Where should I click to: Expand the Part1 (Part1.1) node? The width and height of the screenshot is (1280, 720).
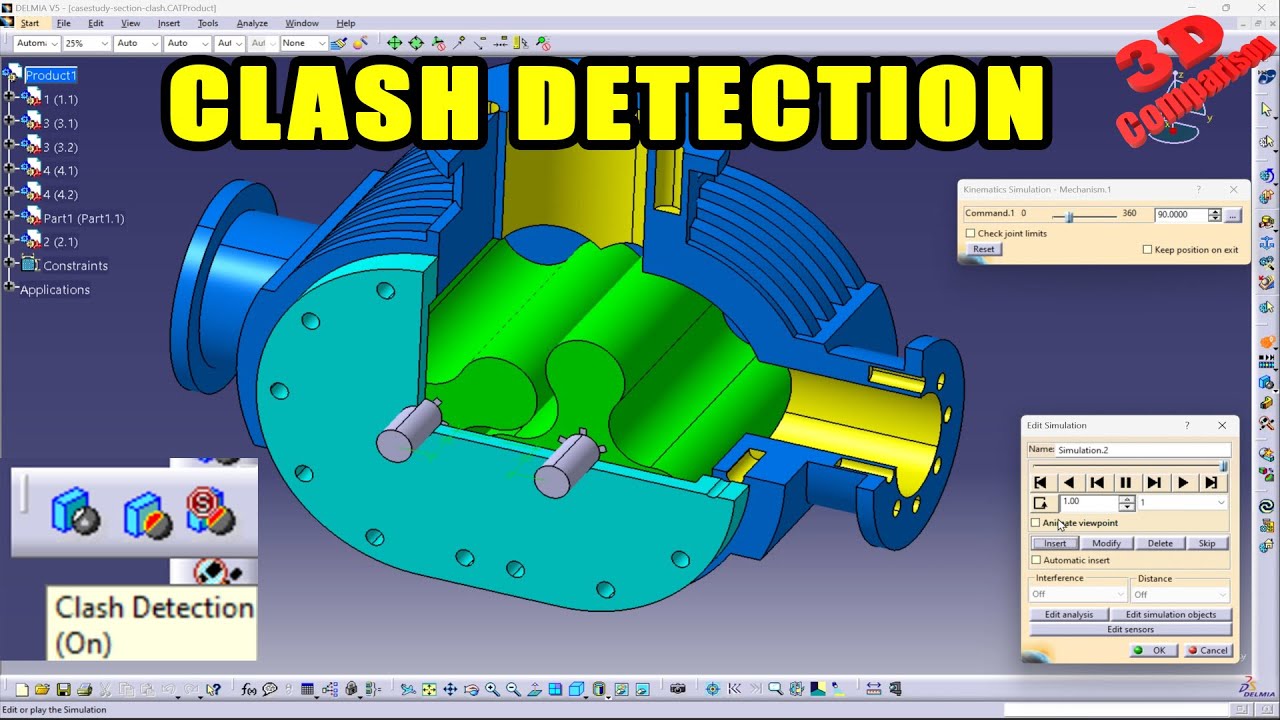tap(10, 215)
